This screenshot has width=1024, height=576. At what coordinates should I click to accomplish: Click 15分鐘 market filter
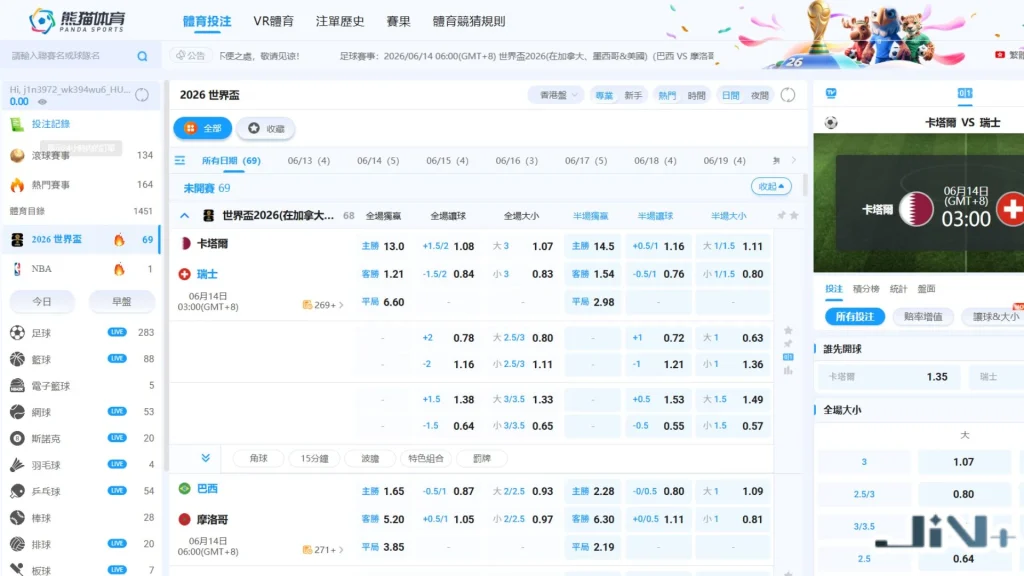coord(314,458)
